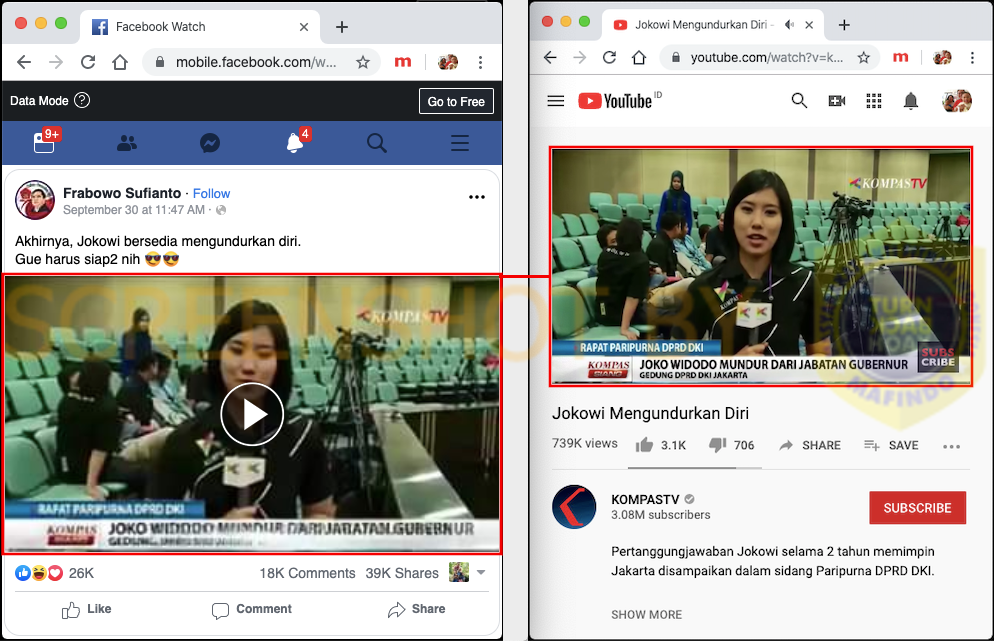Click the red SUBSCRIBE button

pyautogui.click(x=917, y=508)
